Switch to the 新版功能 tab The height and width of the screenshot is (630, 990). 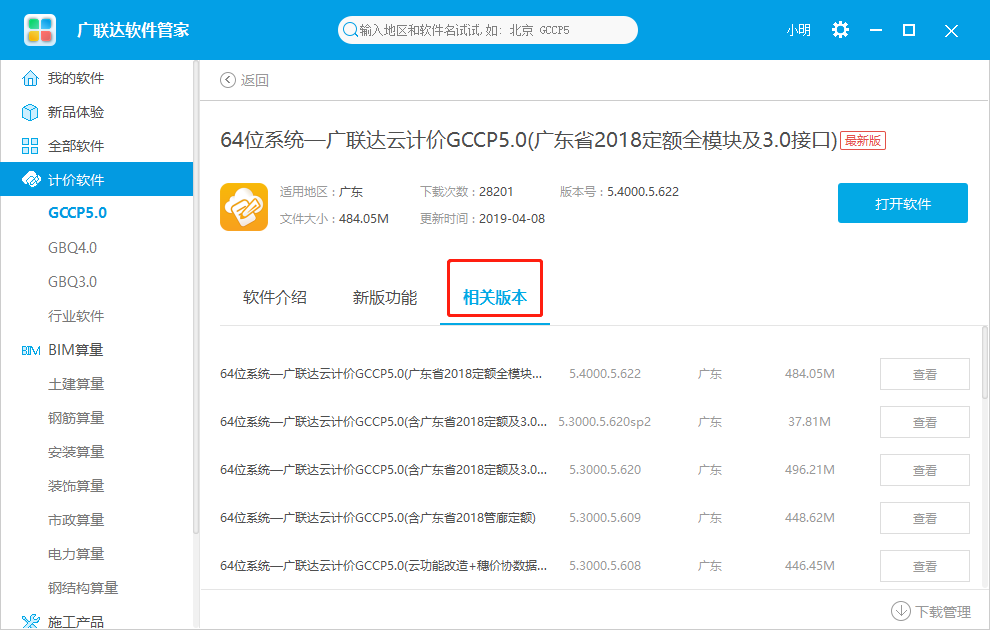385,297
